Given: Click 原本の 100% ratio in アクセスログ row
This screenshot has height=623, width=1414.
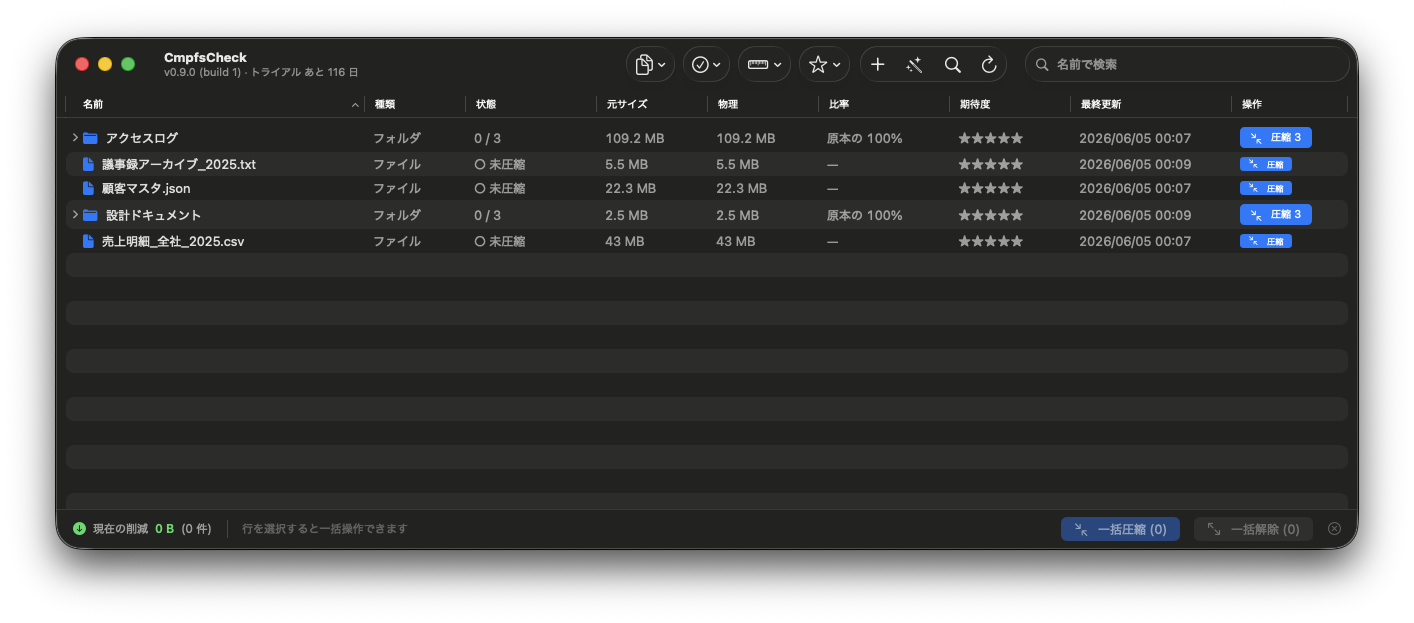Looking at the screenshot, I should coord(865,138).
